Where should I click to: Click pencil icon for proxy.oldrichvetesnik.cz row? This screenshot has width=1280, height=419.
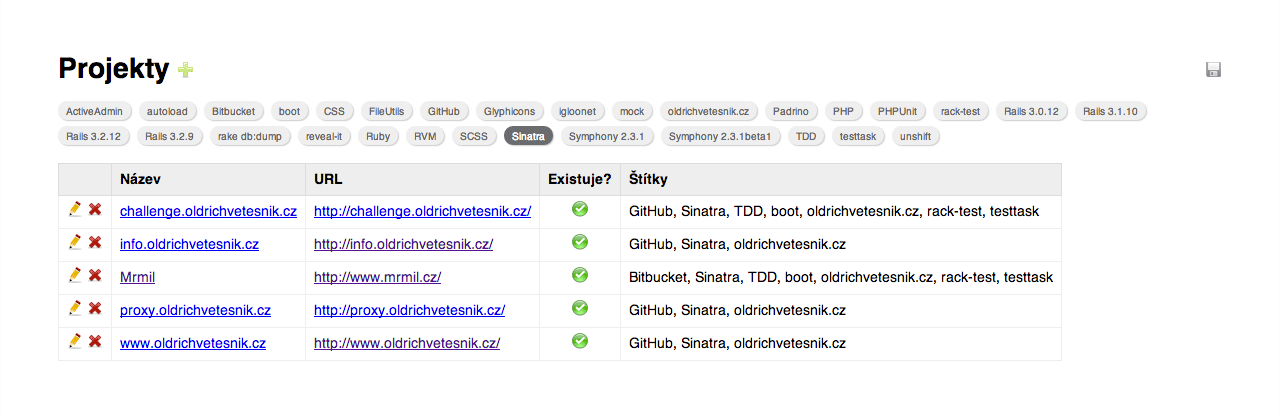click(x=75, y=308)
